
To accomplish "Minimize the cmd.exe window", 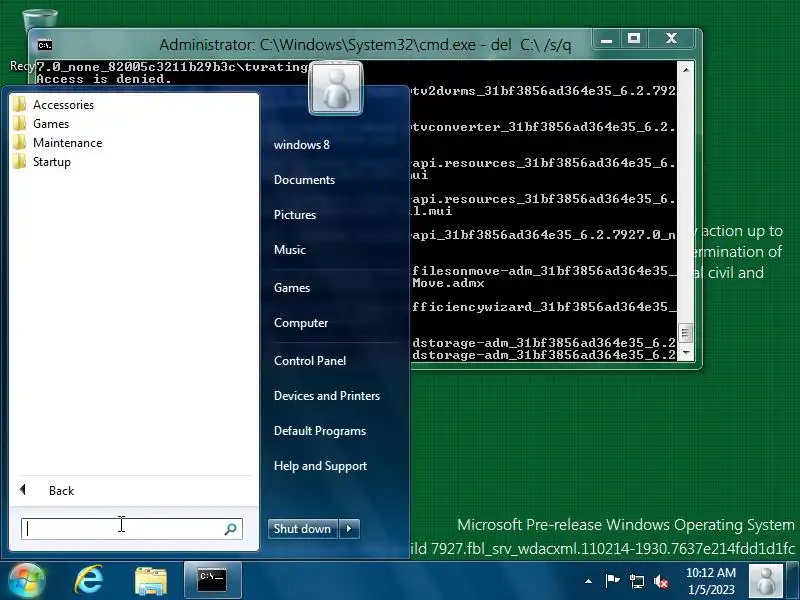I will pos(606,39).
